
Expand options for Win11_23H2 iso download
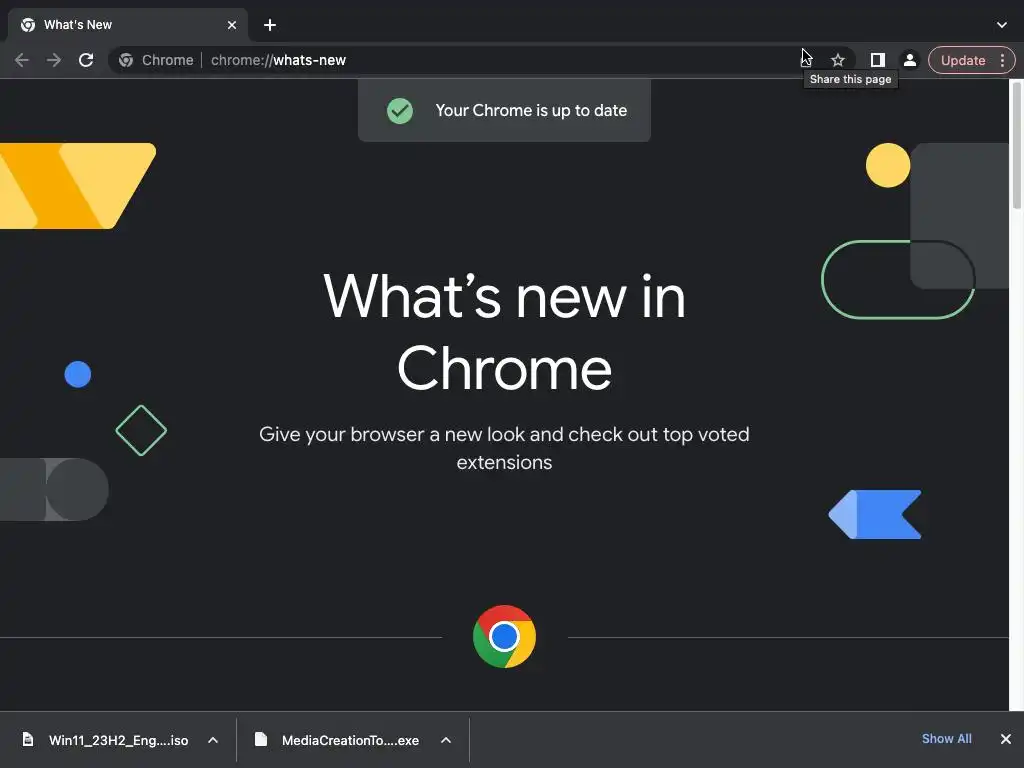[x=213, y=740]
